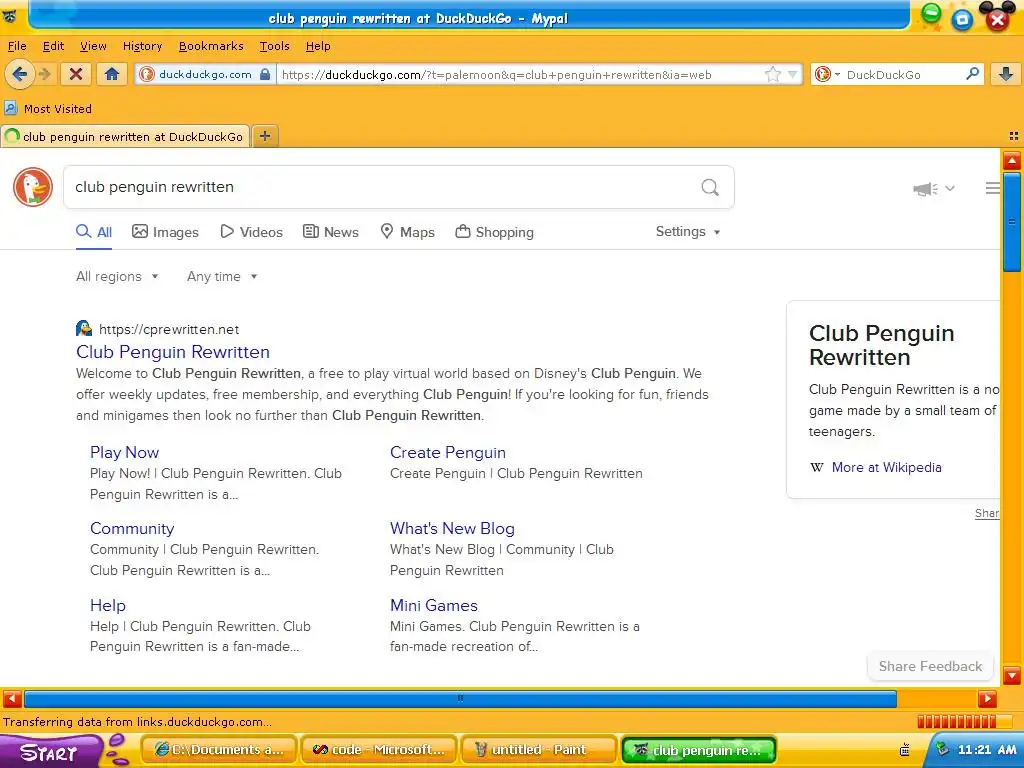
Task: Open the Community sitelink
Action: 132,528
